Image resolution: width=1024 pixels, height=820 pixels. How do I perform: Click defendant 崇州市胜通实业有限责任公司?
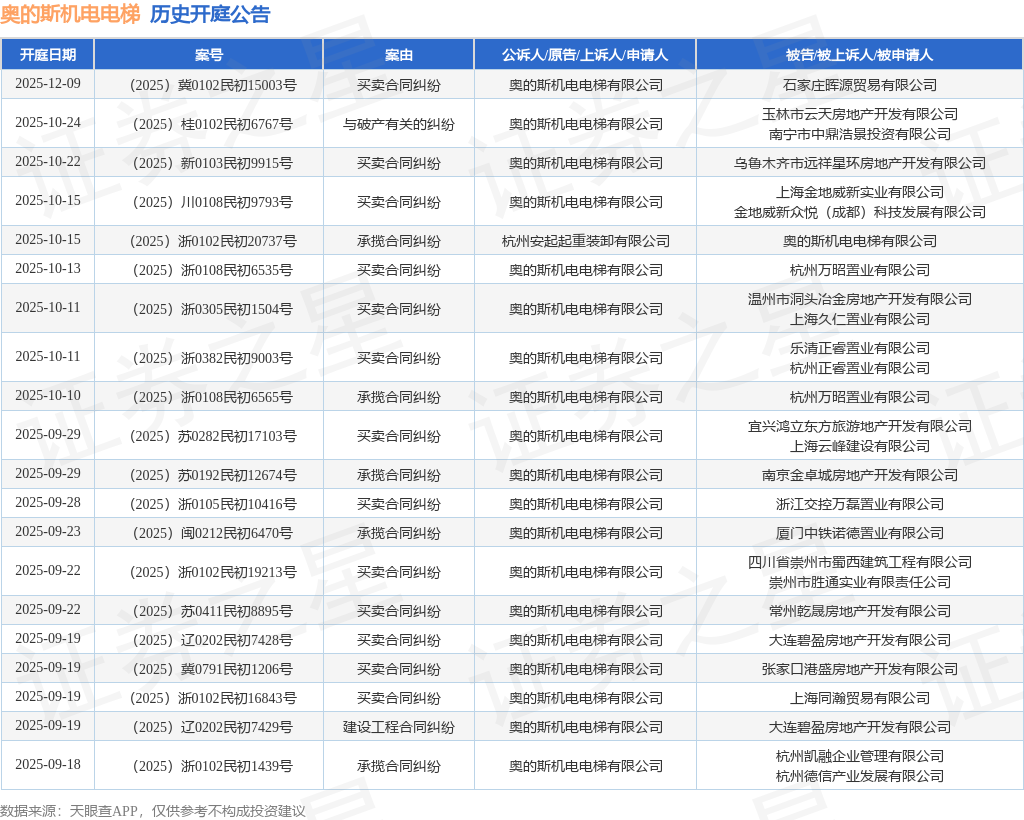[x=859, y=582]
